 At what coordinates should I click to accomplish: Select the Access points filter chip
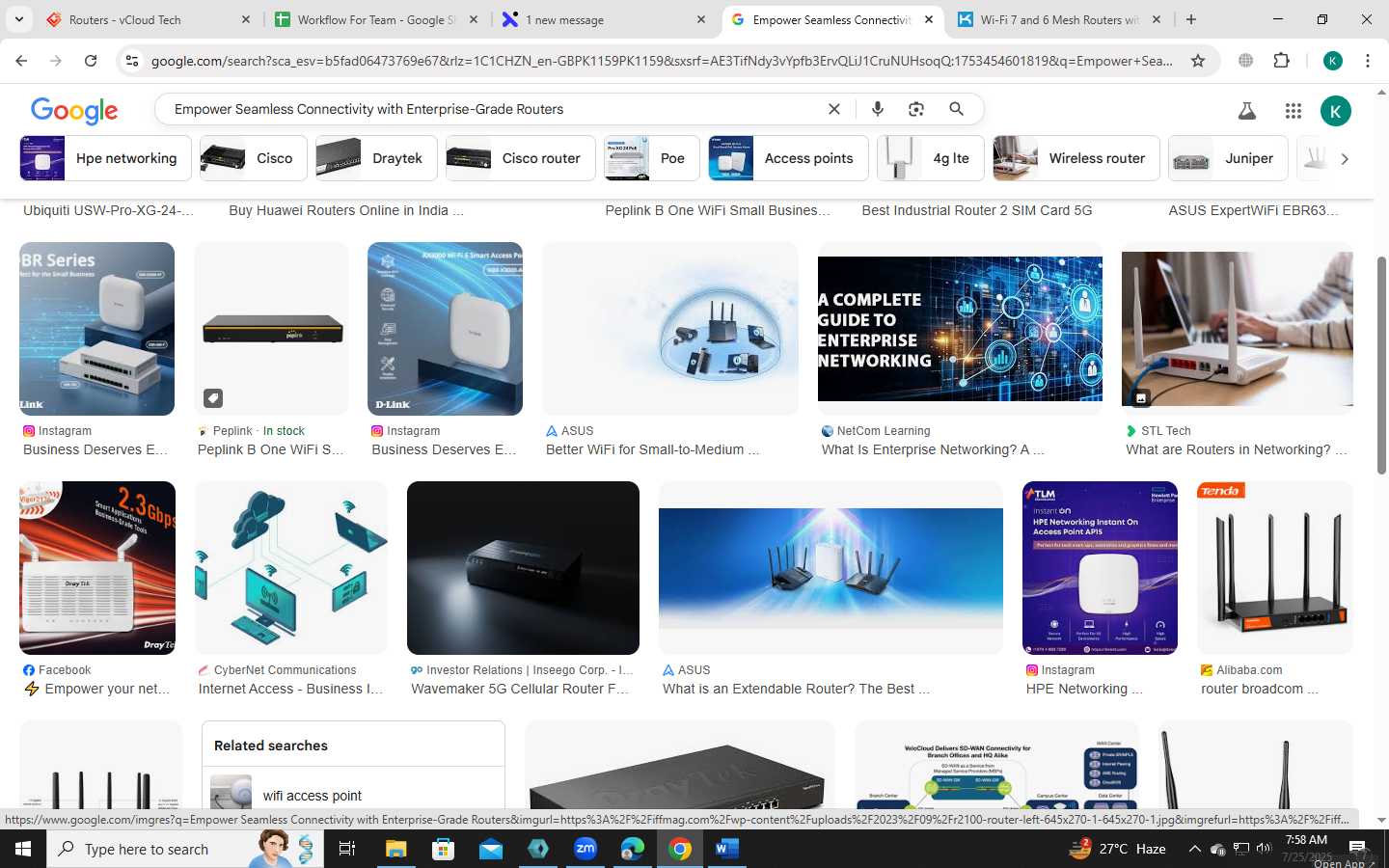[788, 158]
